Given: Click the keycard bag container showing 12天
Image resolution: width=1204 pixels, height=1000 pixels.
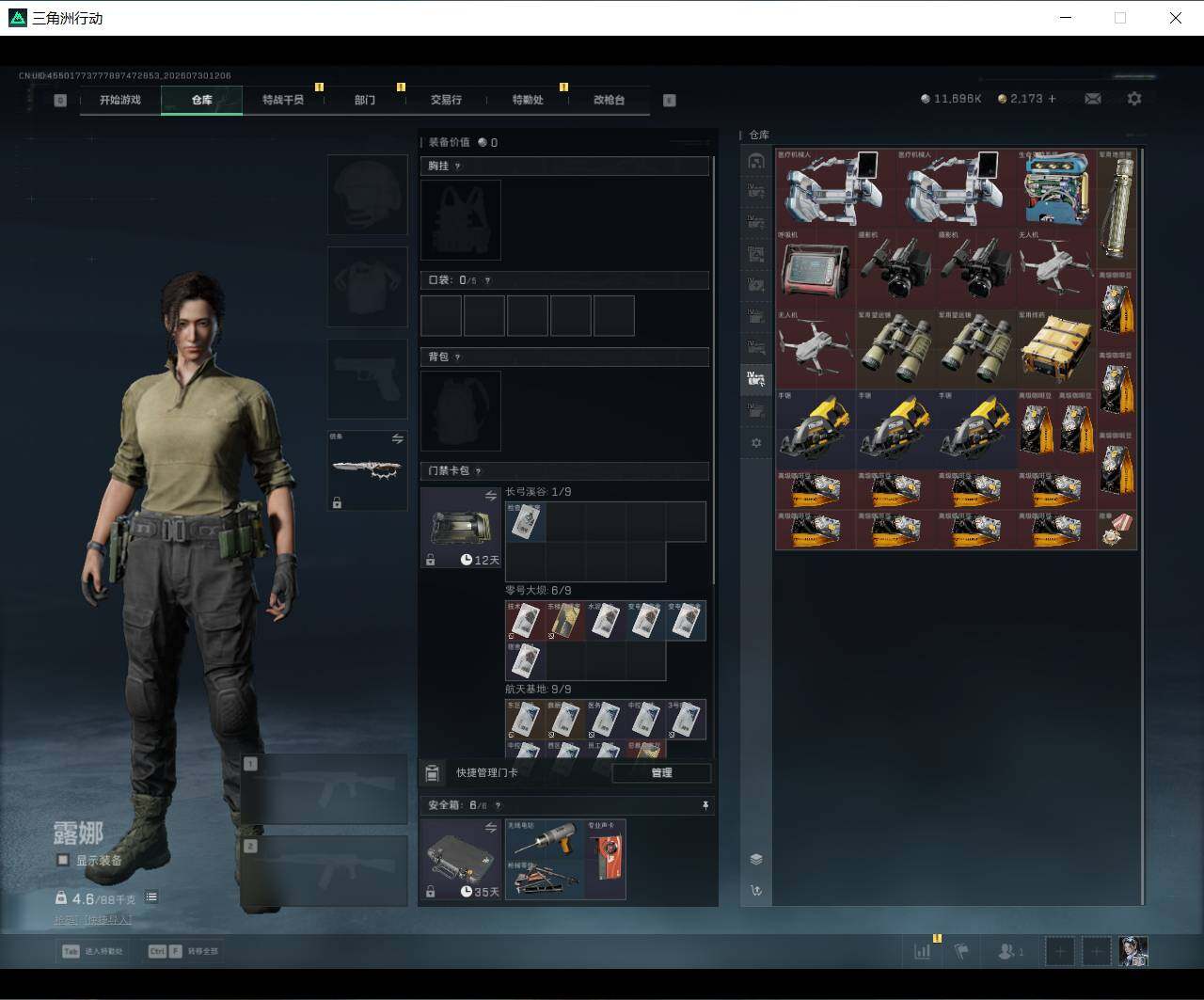Looking at the screenshot, I should [x=460, y=527].
